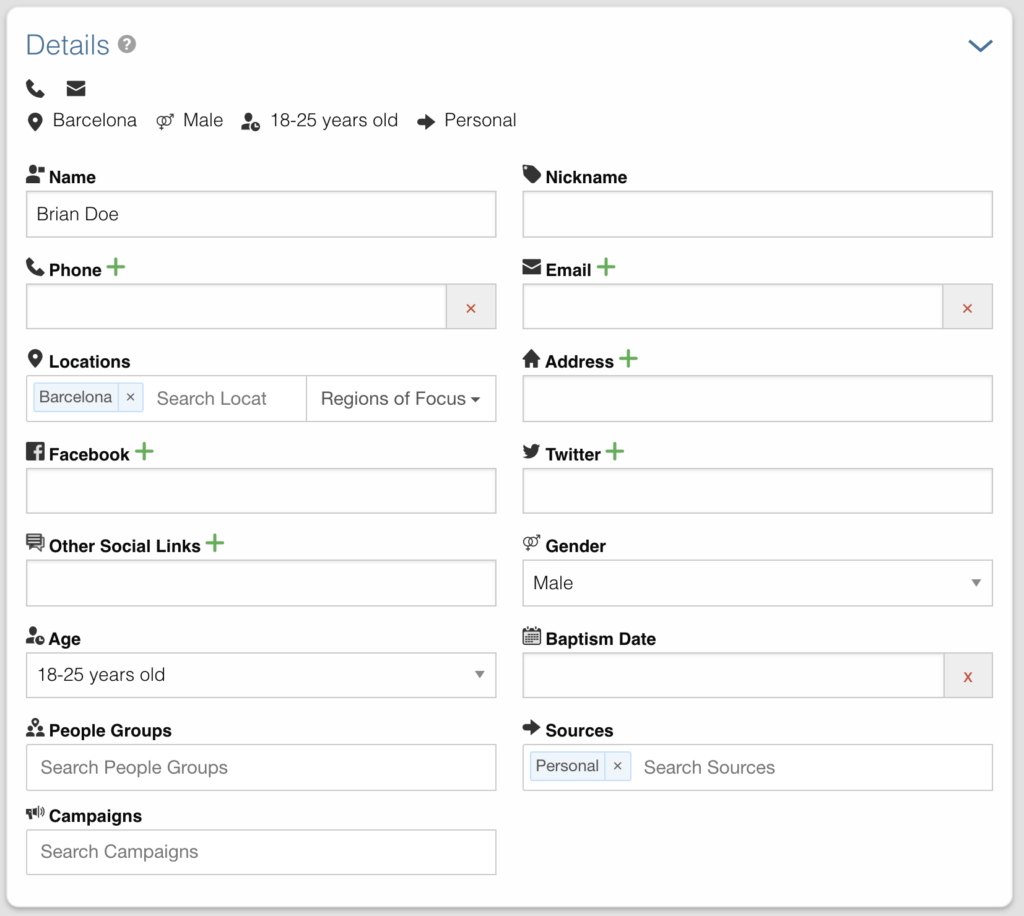Focus the Other Social Links input field
This screenshot has height=916, width=1024.
261,583
